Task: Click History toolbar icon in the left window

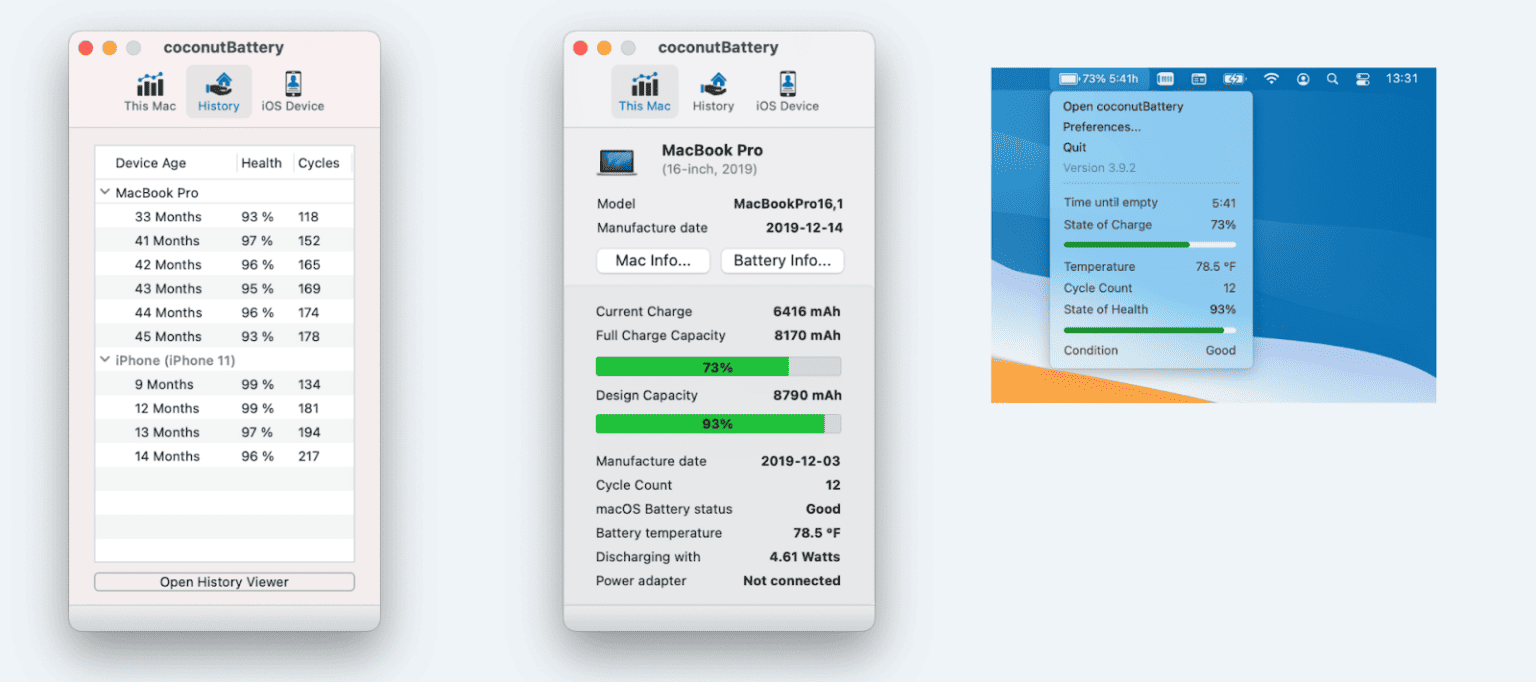Action: 218,92
